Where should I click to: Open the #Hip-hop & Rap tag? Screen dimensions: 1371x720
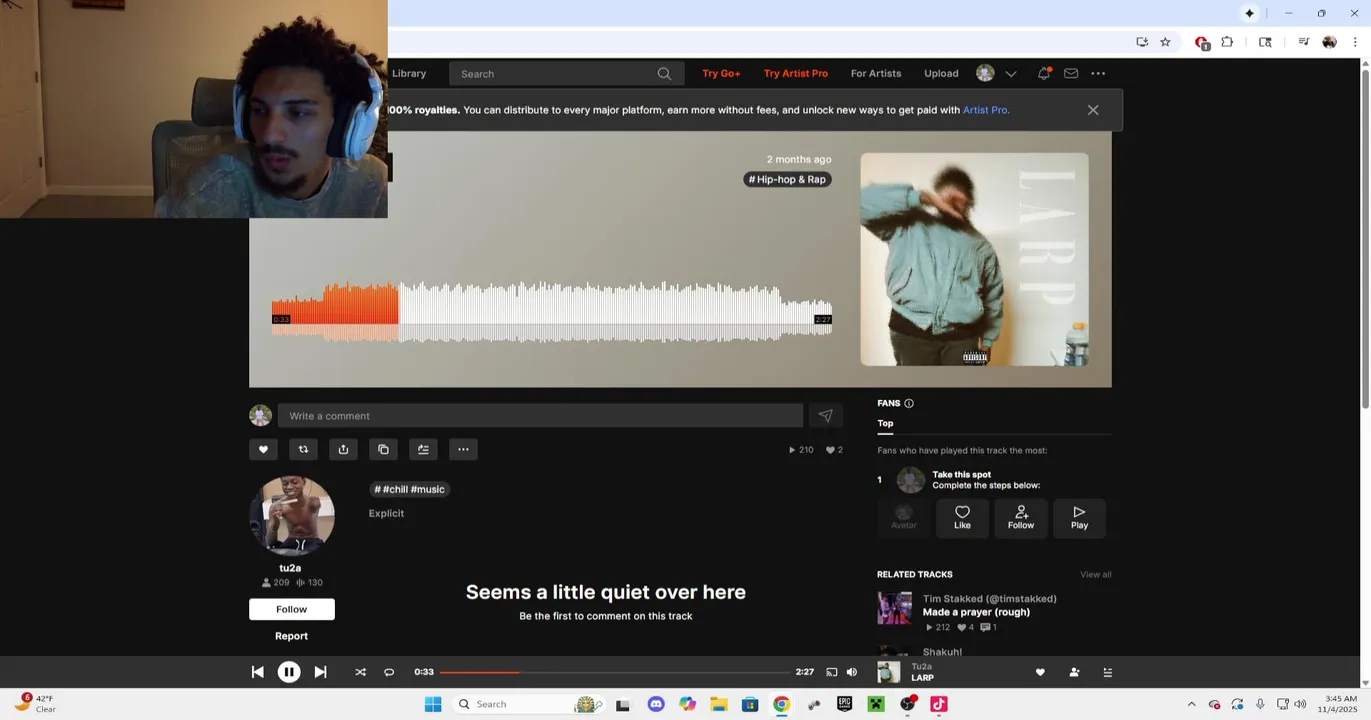tap(788, 179)
